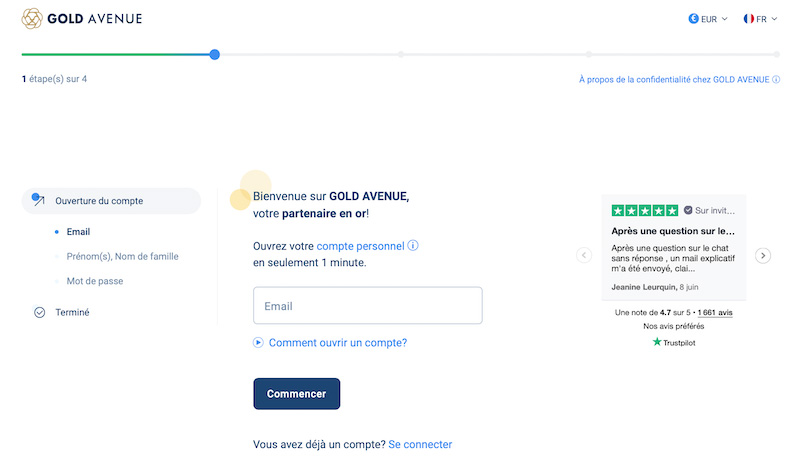800x474 pixels.
Task: Click the five green star rating
Action: [645, 210]
